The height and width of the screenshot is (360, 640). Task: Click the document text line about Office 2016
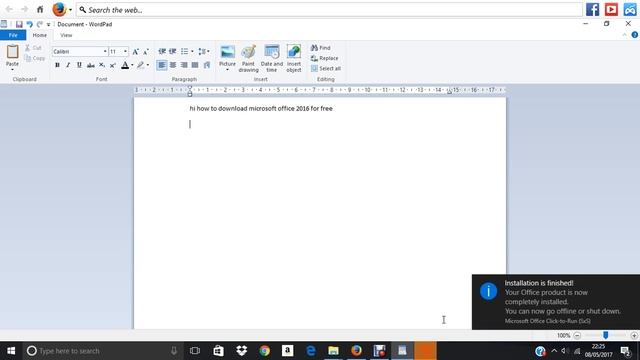coord(261,109)
